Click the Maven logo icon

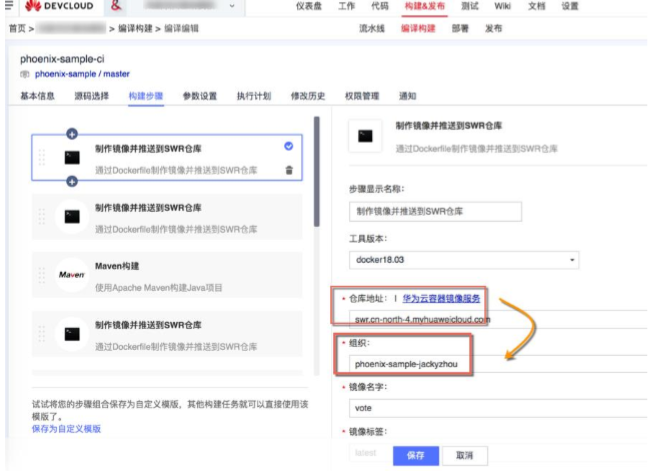[x=72, y=275]
